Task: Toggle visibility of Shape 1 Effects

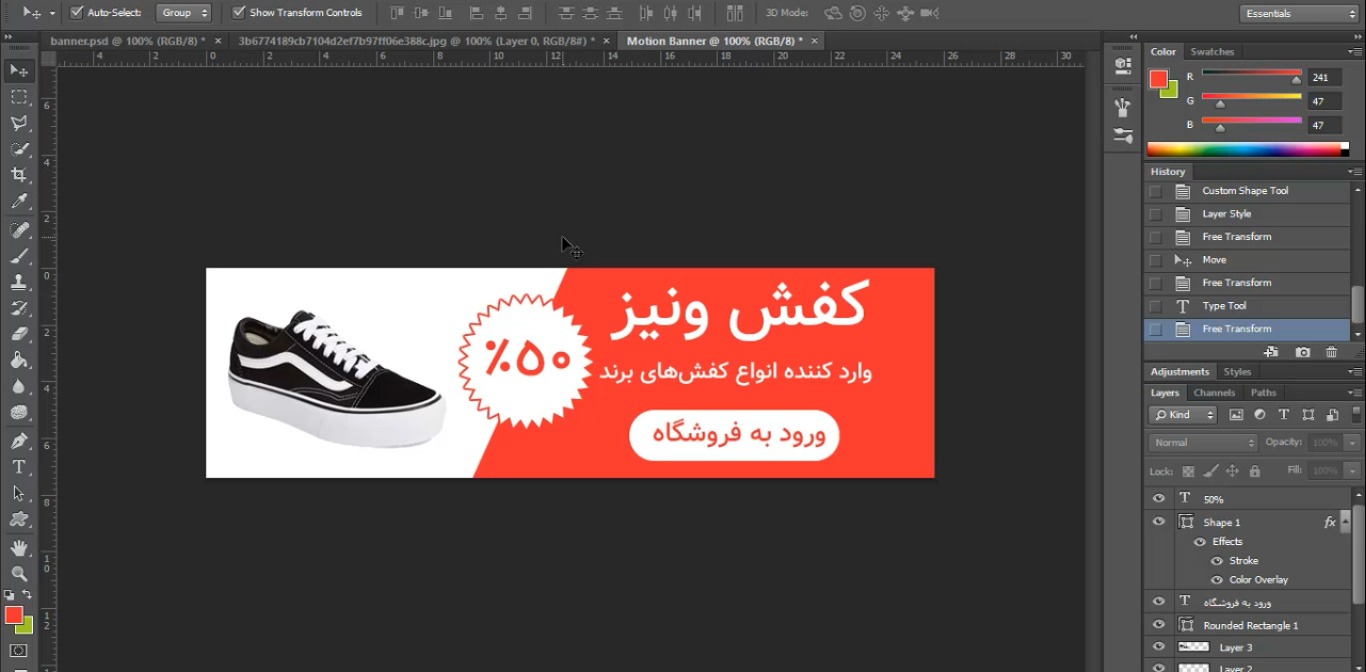Action: 1200,542
